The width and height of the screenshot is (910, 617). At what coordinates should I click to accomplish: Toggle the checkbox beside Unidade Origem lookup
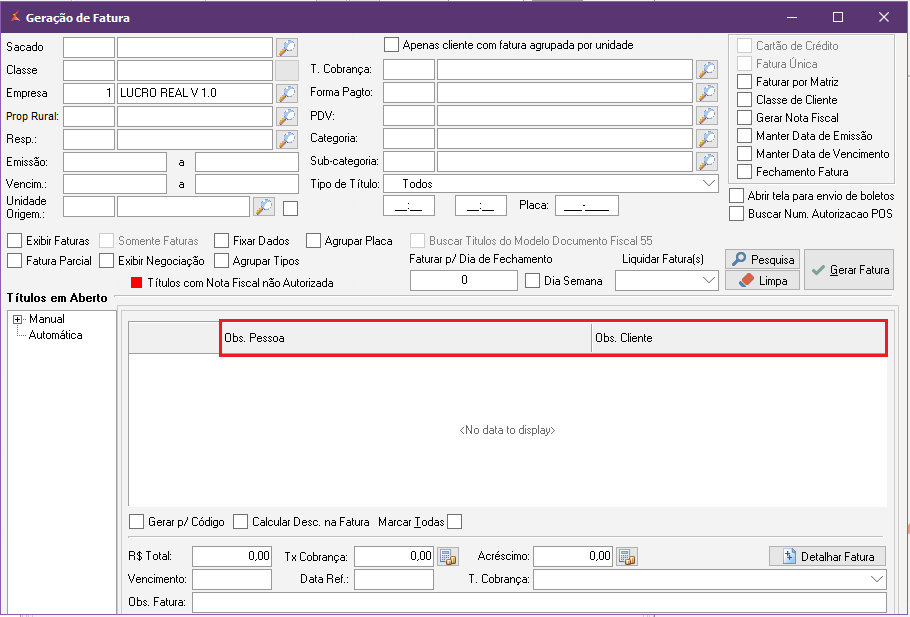tap(290, 208)
